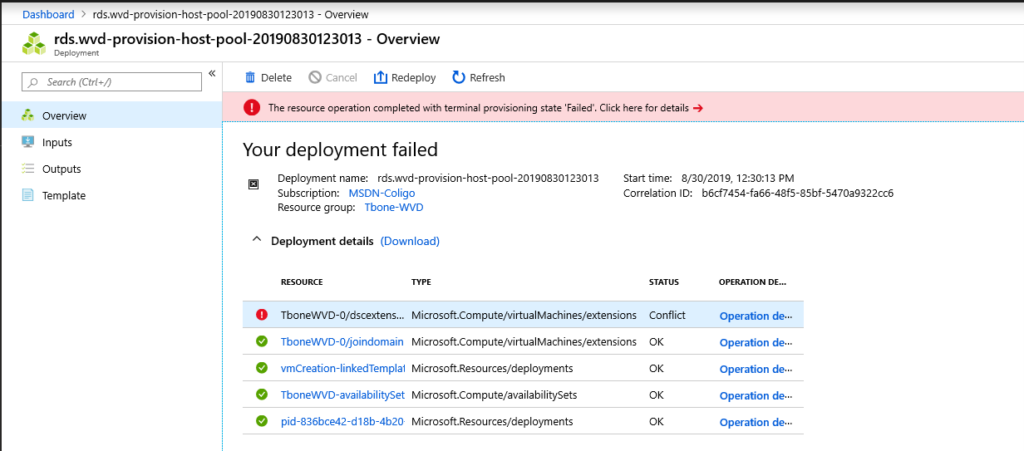The height and width of the screenshot is (451, 1024).
Task: Open Operation details for vmCreation-linkedTemplate row
Action: tap(756, 369)
